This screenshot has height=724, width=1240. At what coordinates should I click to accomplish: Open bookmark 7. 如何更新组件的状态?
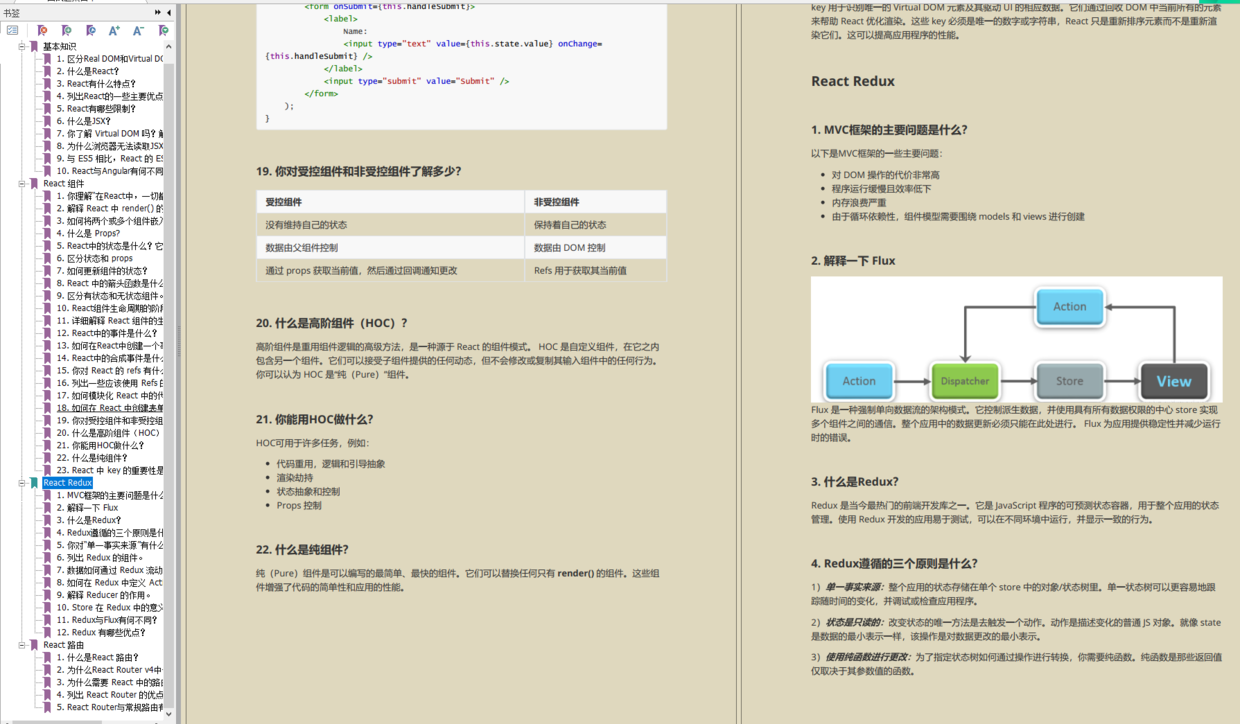coord(101,270)
